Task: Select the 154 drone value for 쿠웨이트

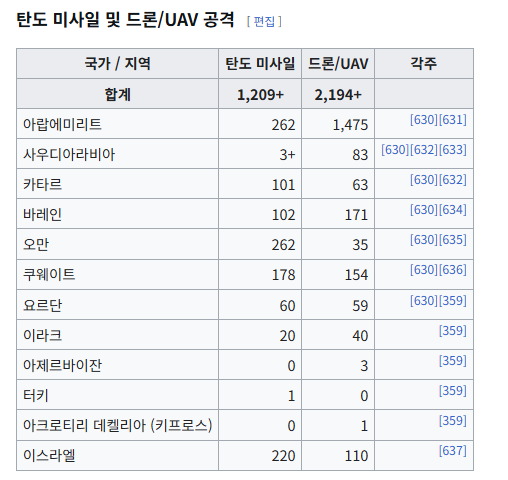Action: coord(356,275)
